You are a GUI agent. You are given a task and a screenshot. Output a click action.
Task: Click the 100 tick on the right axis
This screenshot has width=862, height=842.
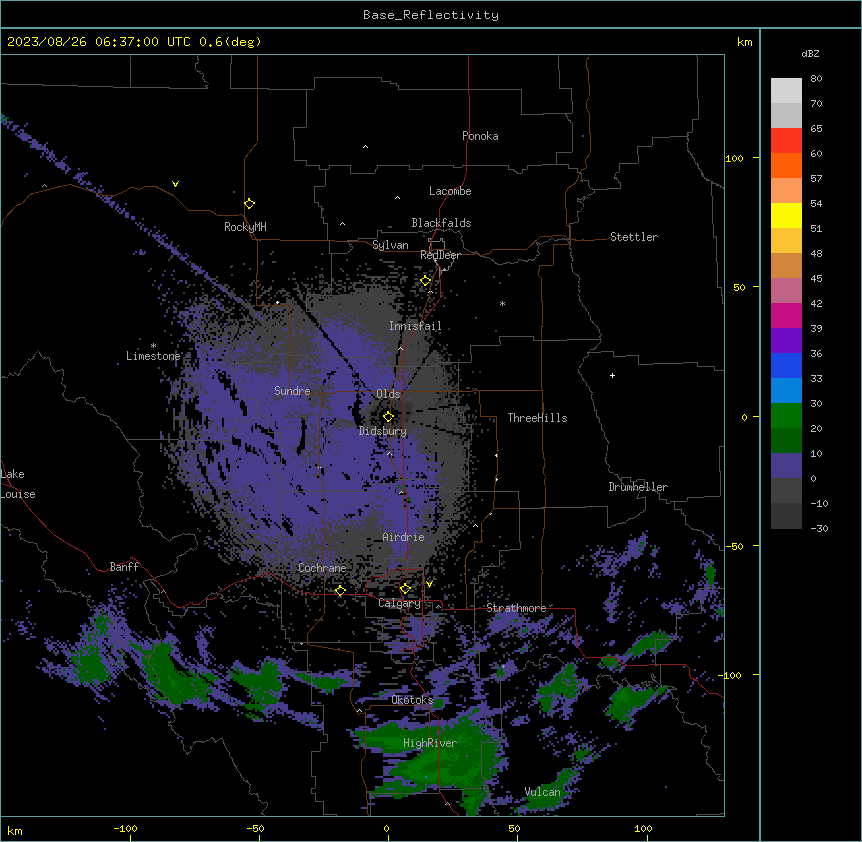[x=734, y=158]
